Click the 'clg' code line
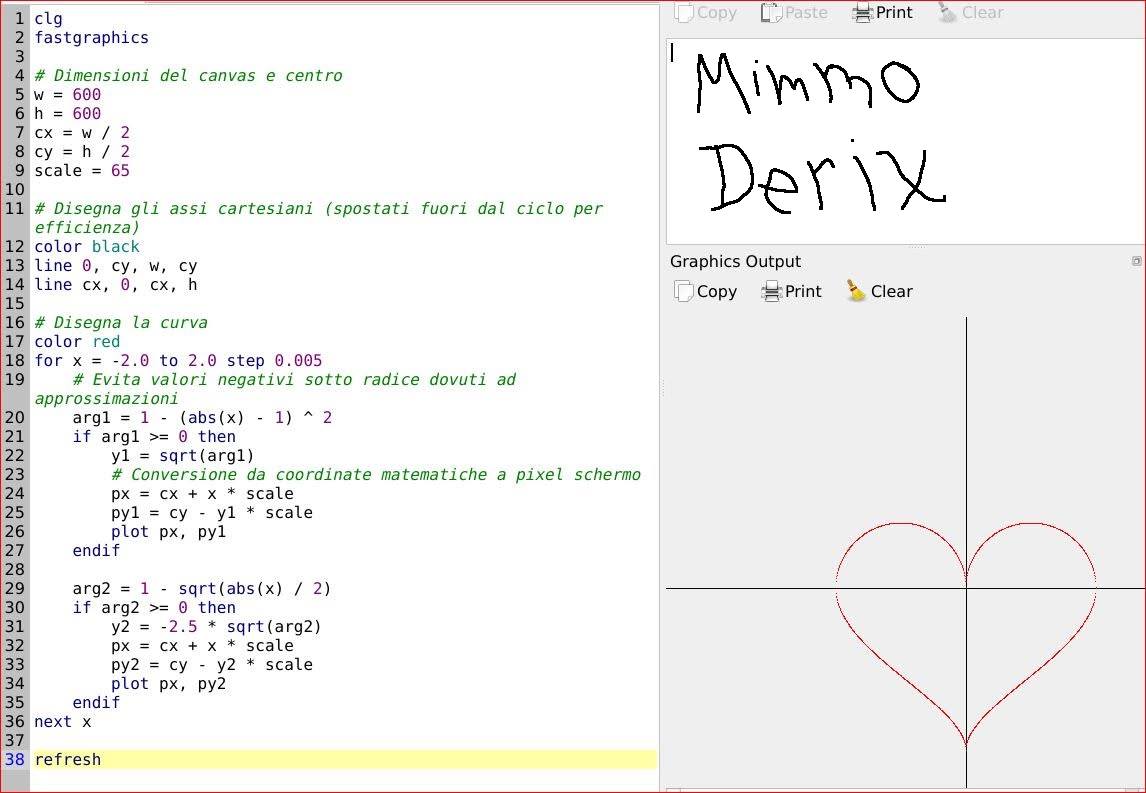Viewport: 1146px width, 793px height. (48, 19)
